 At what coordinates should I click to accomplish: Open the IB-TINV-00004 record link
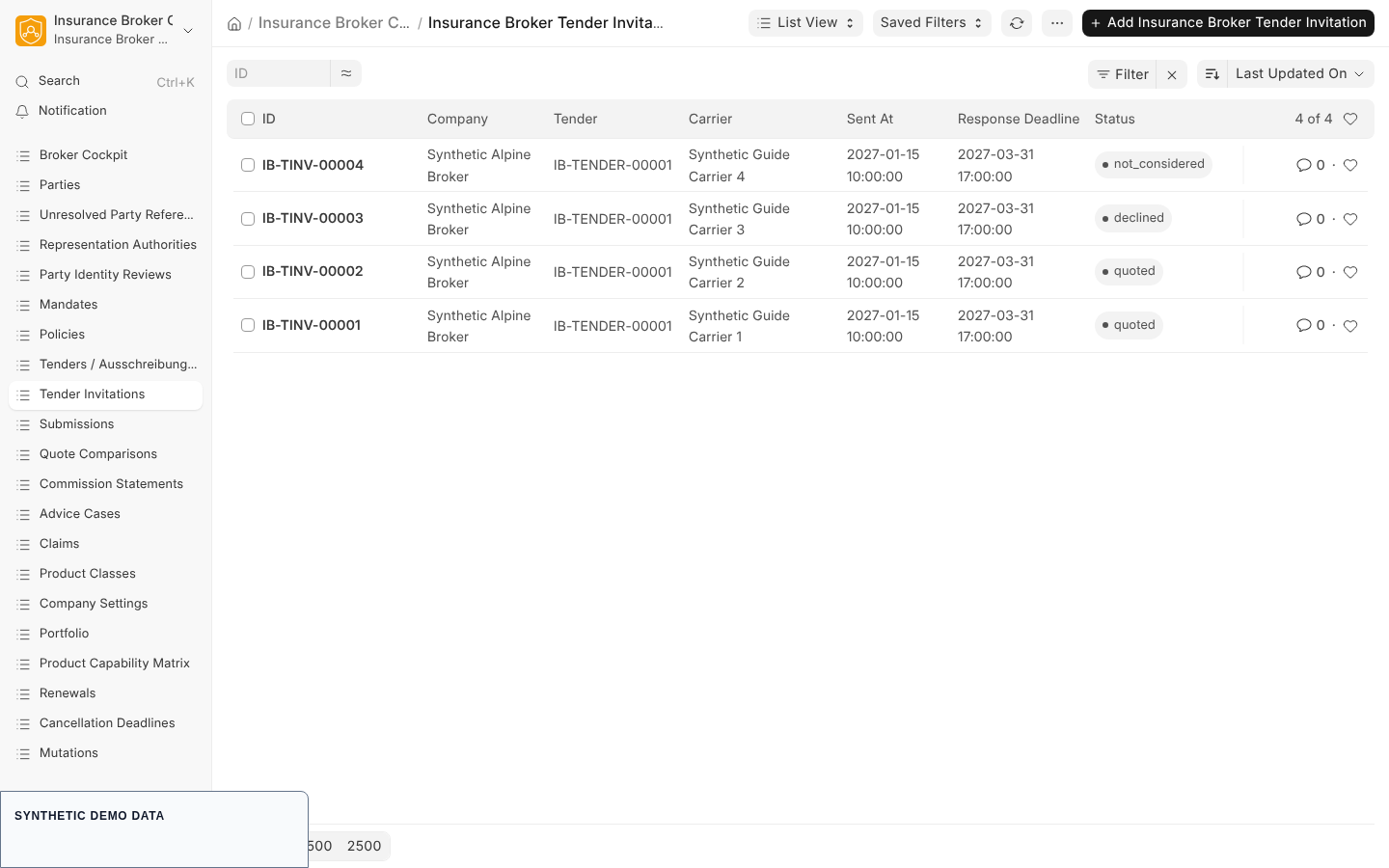click(313, 165)
